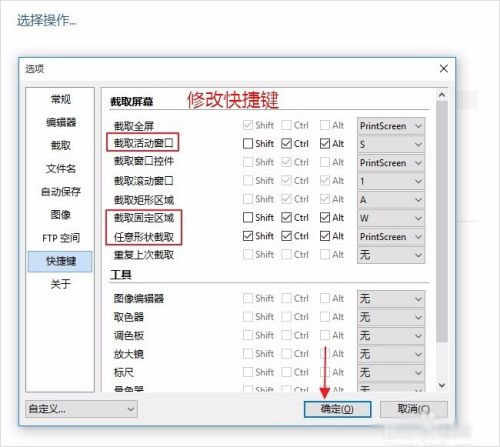Check Ctrl for 取色器
Viewport: 500px width, 447px height.
tap(286, 316)
